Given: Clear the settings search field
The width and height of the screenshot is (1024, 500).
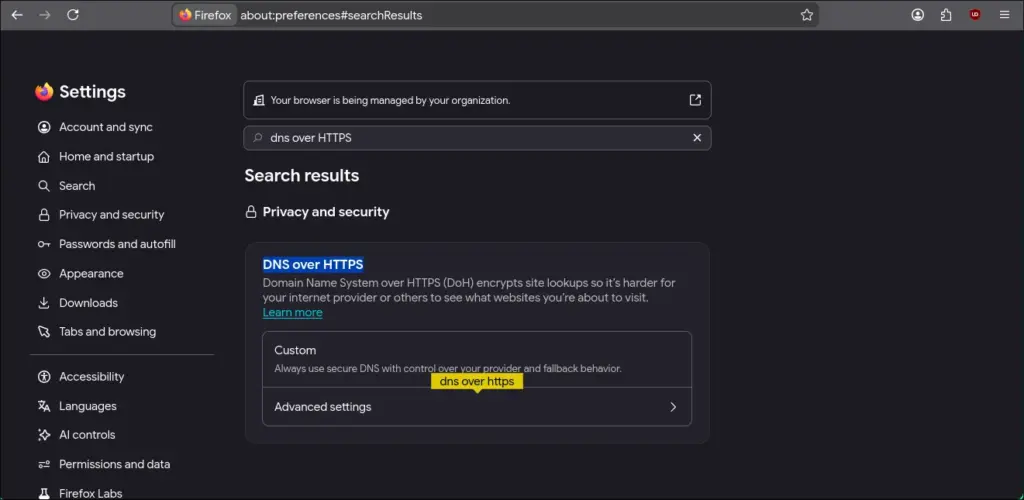Looking at the screenshot, I should (x=697, y=138).
